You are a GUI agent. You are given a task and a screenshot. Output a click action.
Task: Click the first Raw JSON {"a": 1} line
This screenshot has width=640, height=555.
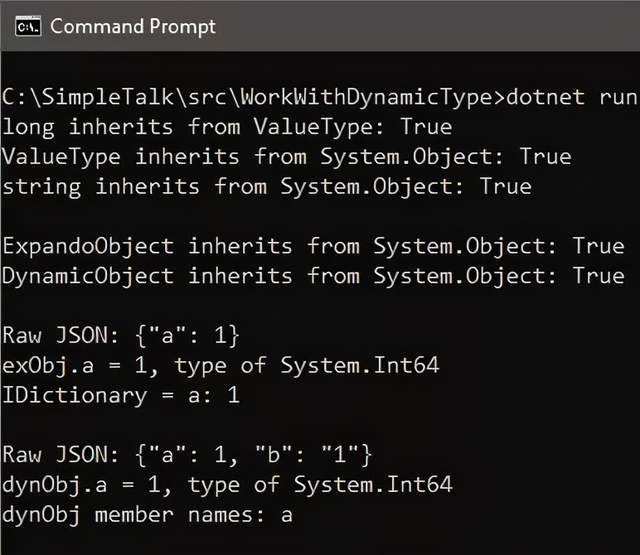121,335
